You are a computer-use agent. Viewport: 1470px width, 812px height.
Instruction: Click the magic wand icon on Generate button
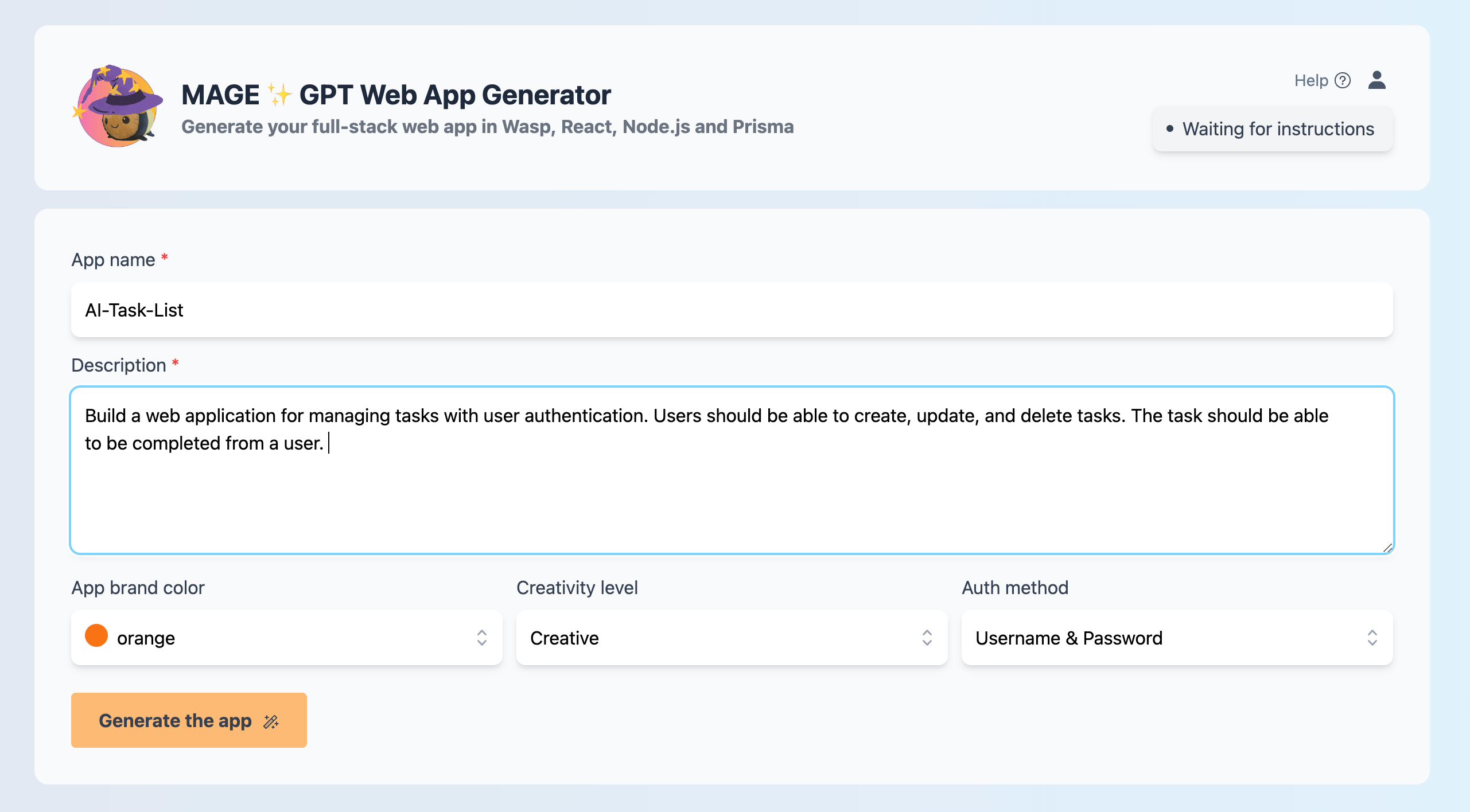[x=271, y=721]
